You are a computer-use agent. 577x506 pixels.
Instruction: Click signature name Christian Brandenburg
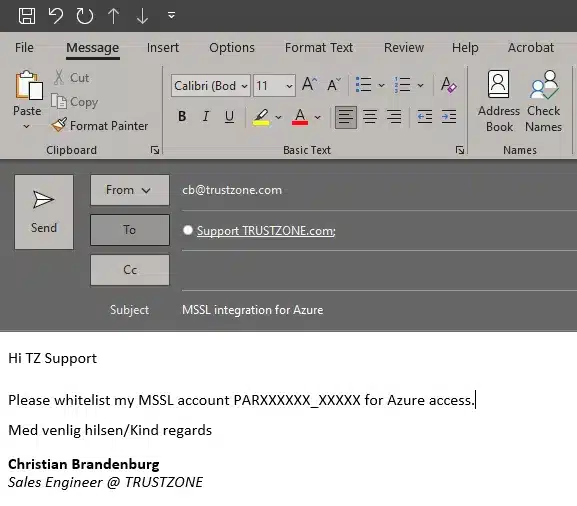click(x=84, y=464)
